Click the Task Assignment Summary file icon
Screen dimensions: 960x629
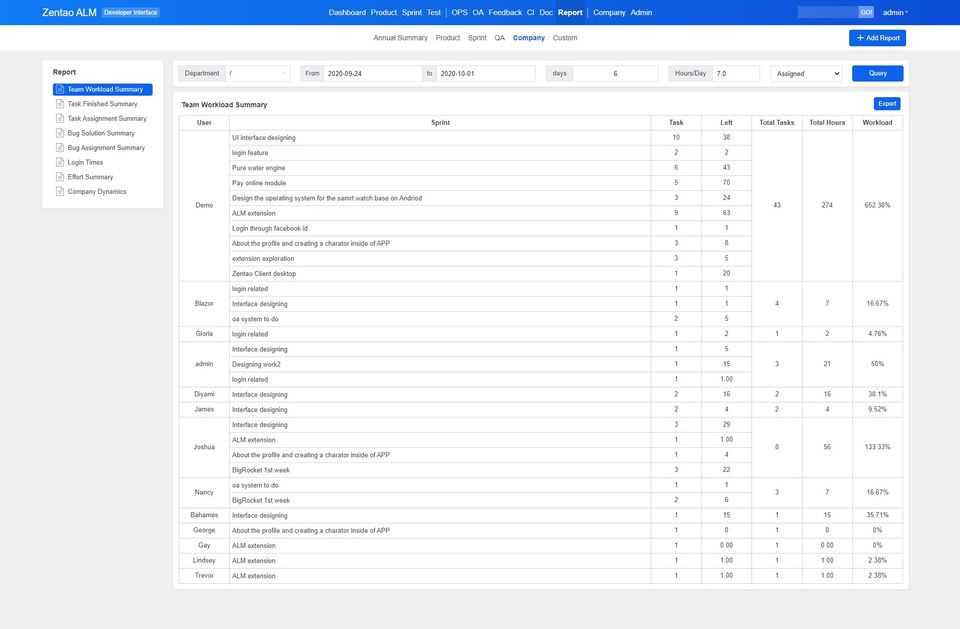coord(60,119)
